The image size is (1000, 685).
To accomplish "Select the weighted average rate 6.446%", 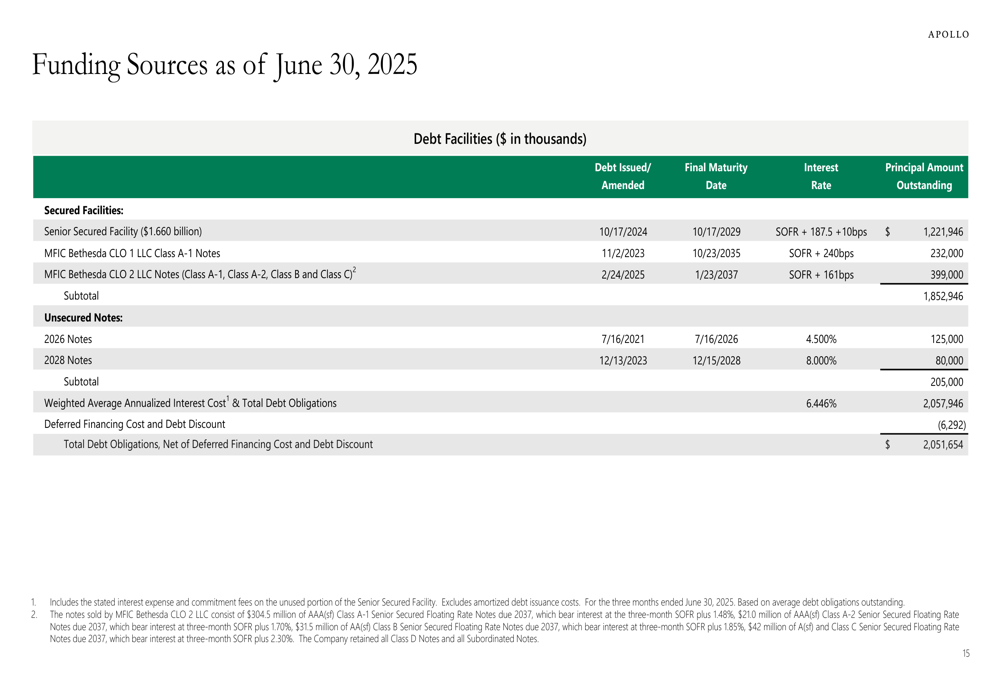I will pos(821,404).
